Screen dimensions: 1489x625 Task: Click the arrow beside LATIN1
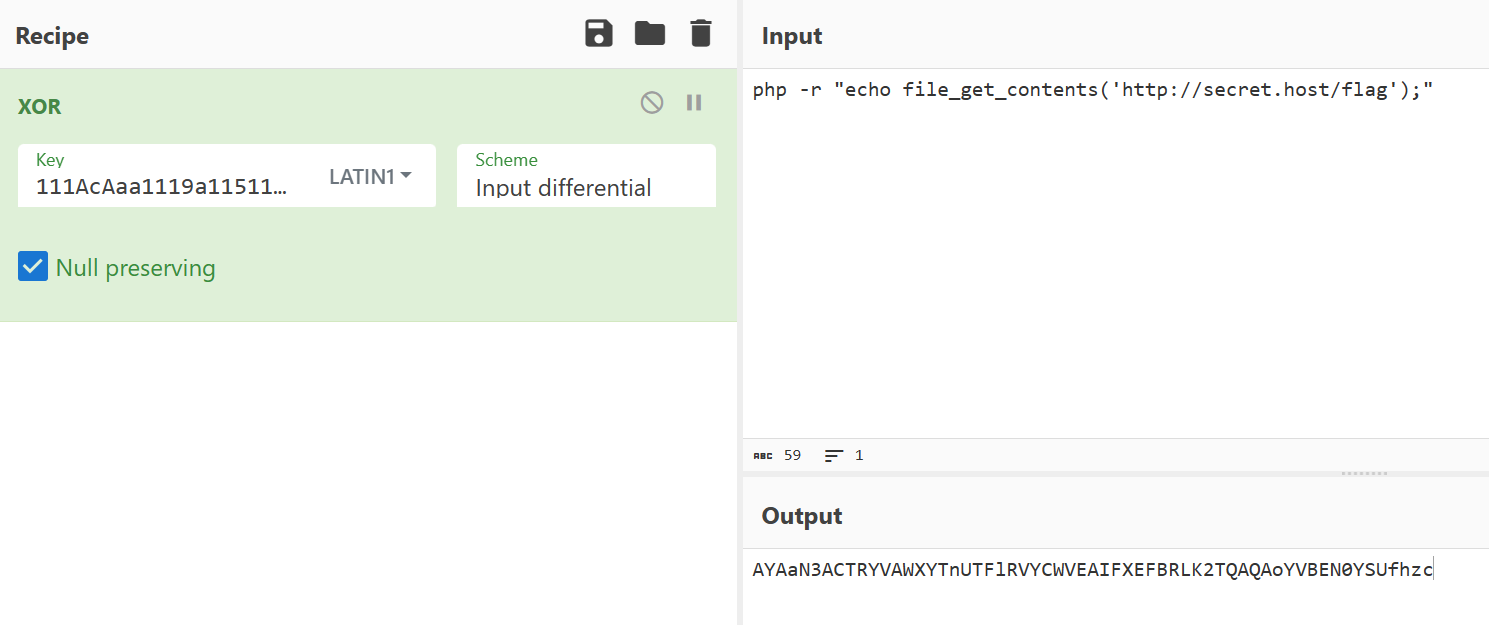(406, 176)
